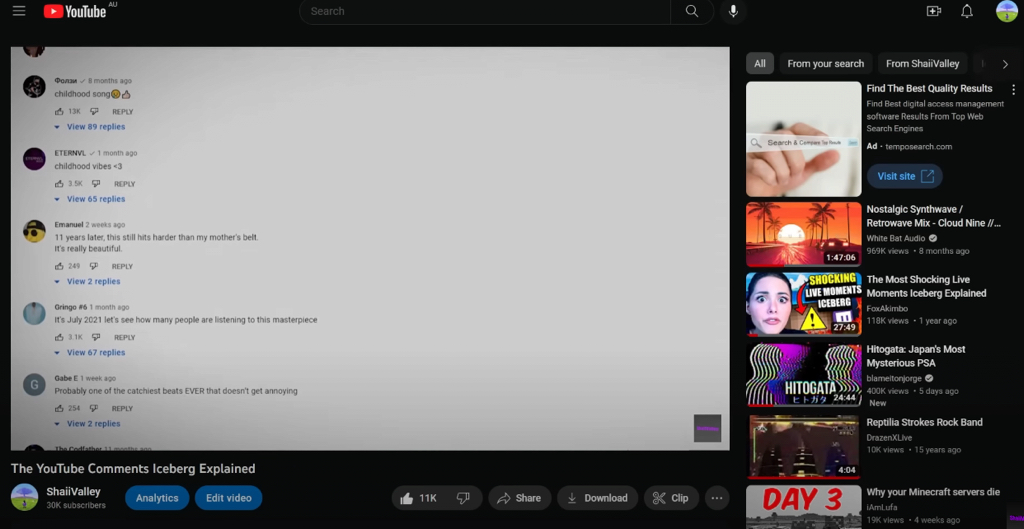Open ShaiiValley channel name link

click(x=73, y=492)
